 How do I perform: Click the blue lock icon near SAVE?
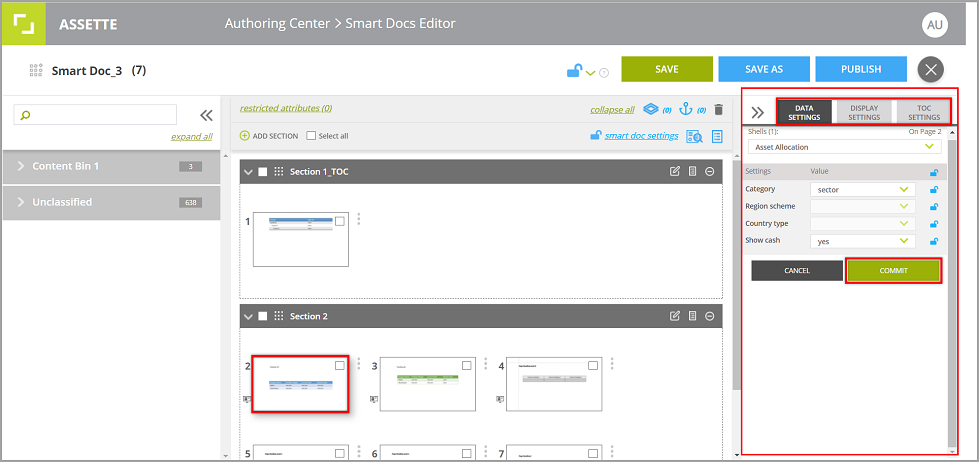574,71
